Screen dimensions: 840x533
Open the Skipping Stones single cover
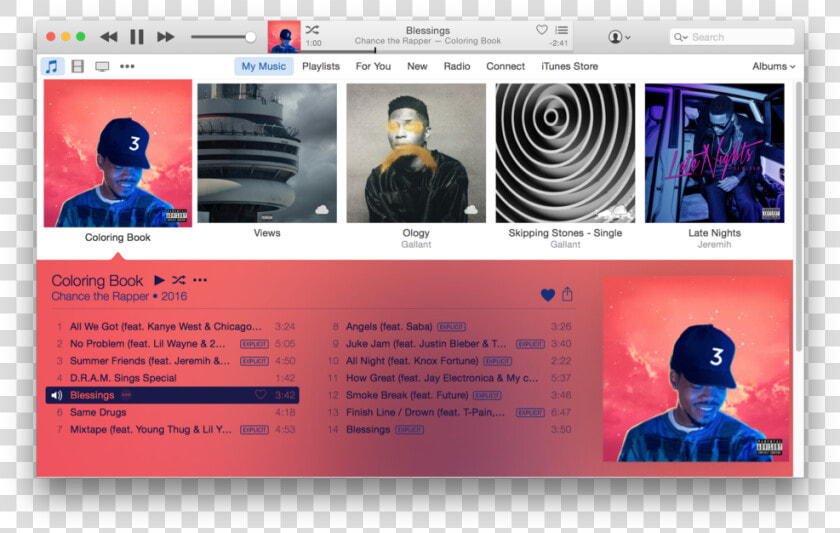(x=565, y=153)
